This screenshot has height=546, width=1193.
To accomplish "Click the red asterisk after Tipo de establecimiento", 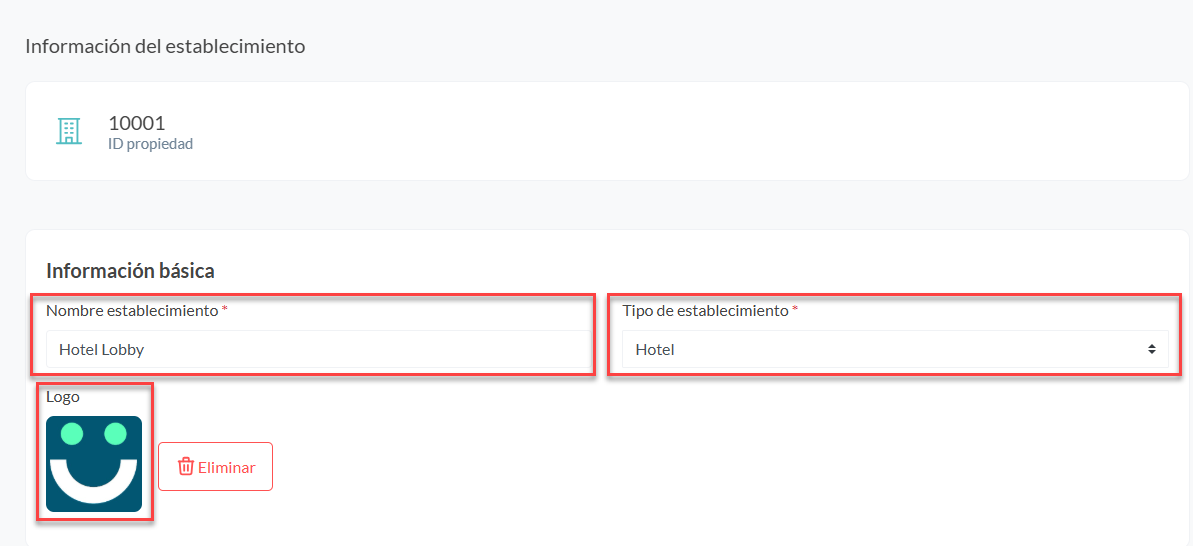I will pyautogui.click(x=795, y=310).
